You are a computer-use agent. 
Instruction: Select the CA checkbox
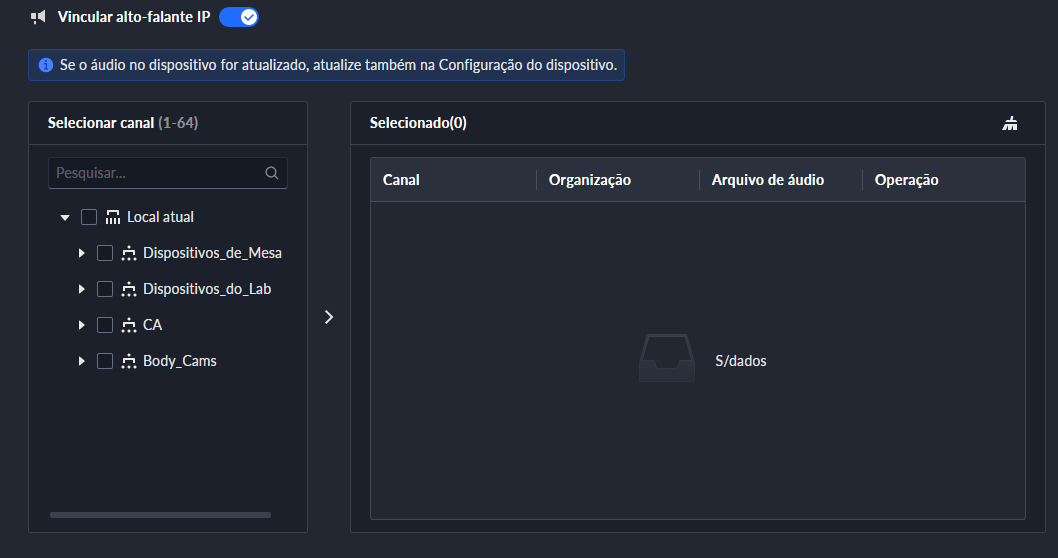click(x=105, y=325)
